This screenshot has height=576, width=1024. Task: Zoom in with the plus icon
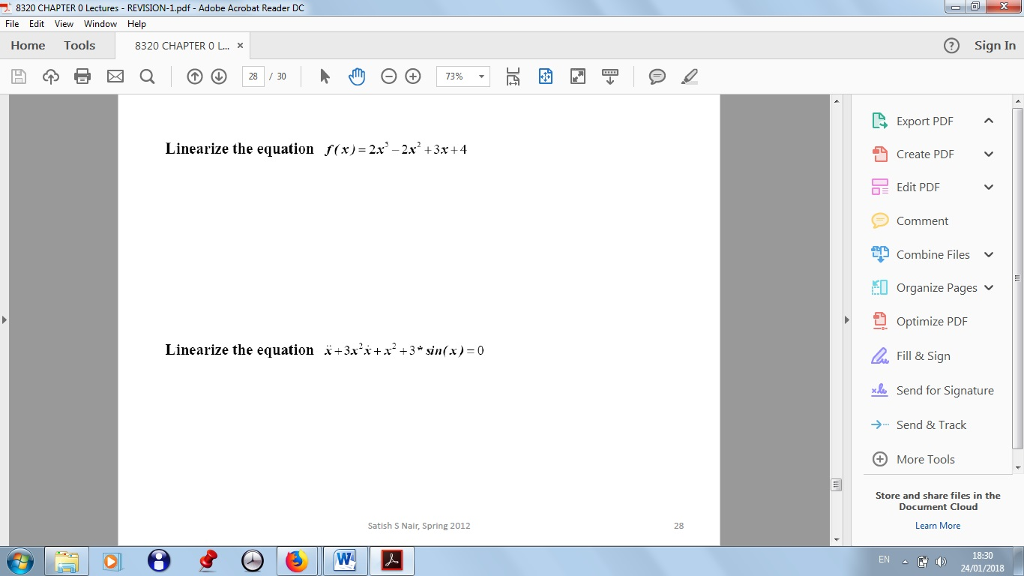tap(413, 76)
